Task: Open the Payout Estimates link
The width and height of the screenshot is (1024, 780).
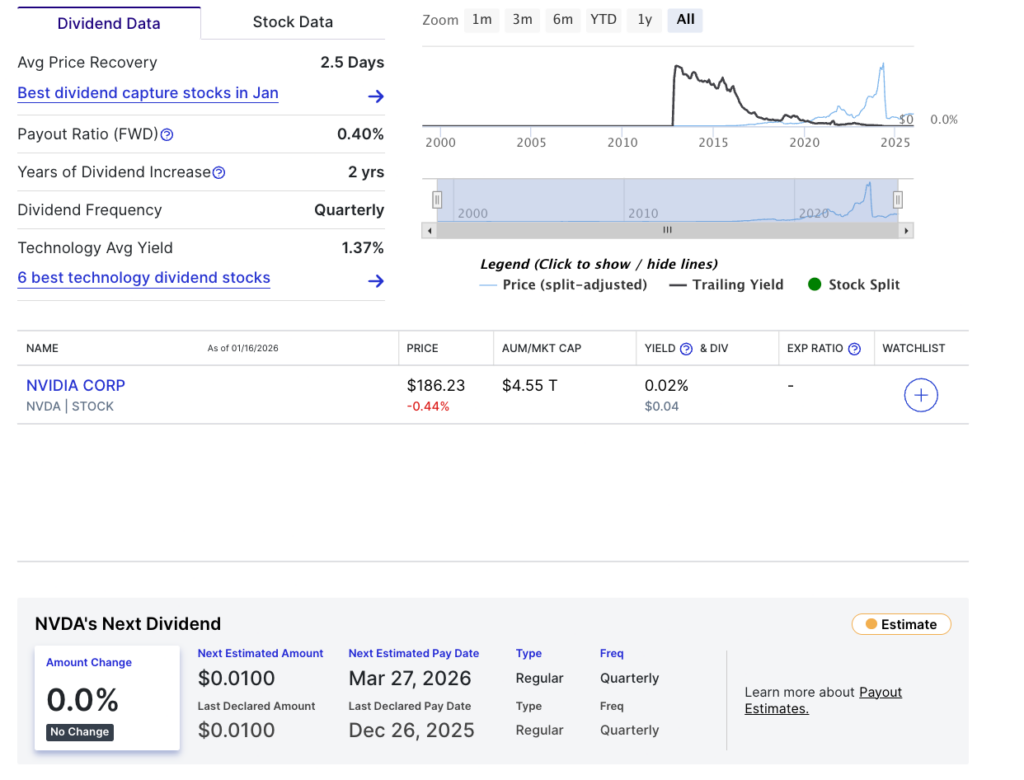Action: [879, 692]
